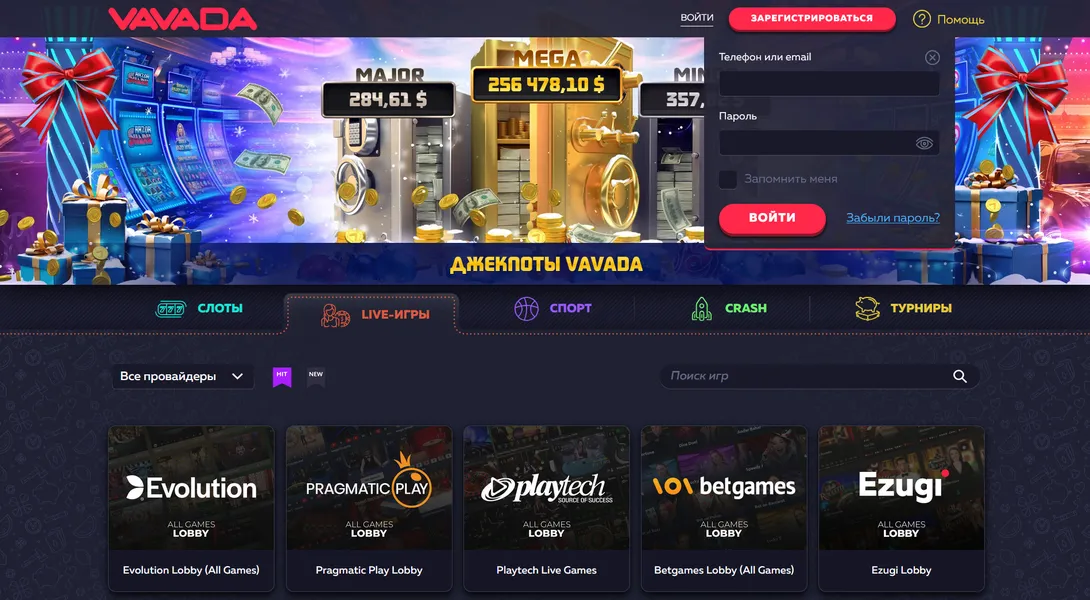The width and height of the screenshot is (1090, 600).
Task: Switch to the СЛОТЫ tab
Action: click(199, 308)
